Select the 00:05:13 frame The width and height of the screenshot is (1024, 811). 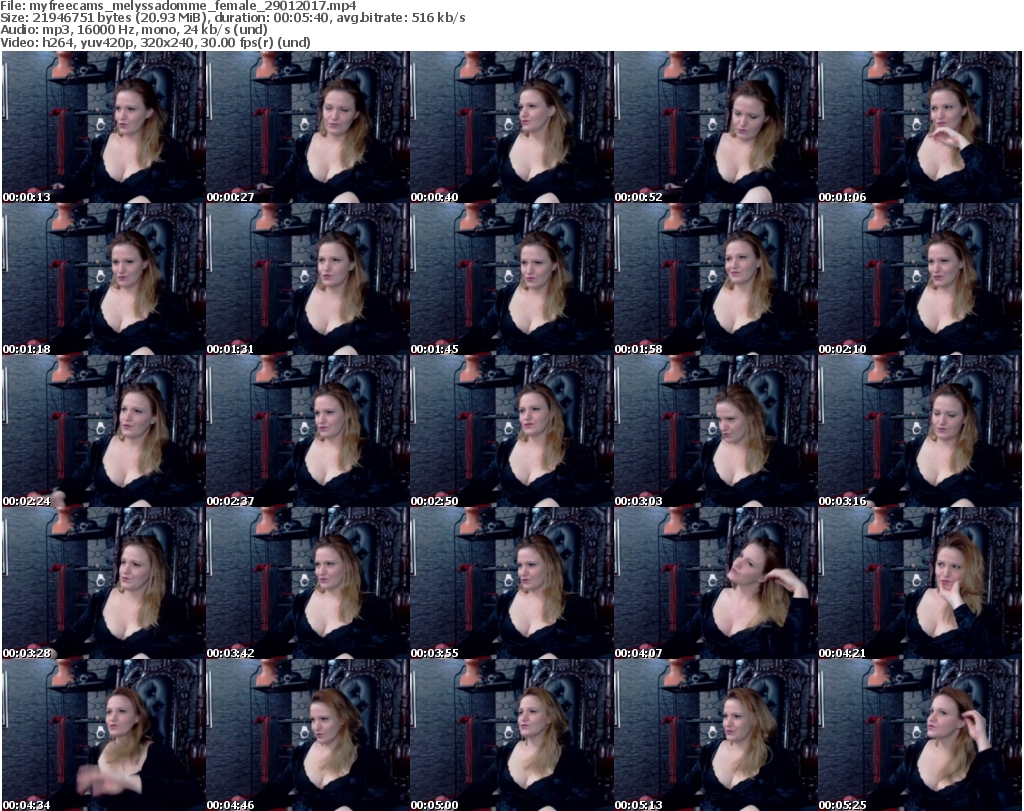click(x=715, y=735)
